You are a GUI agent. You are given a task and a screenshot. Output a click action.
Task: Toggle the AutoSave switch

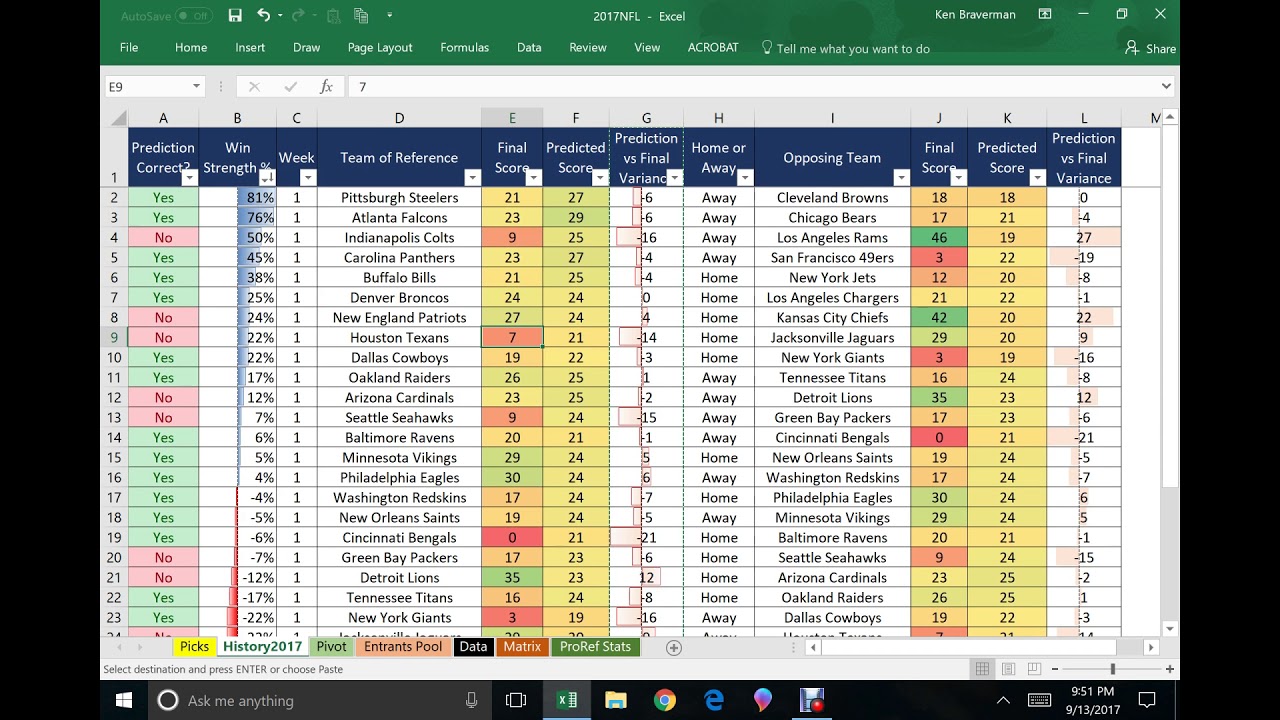click(193, 16)
